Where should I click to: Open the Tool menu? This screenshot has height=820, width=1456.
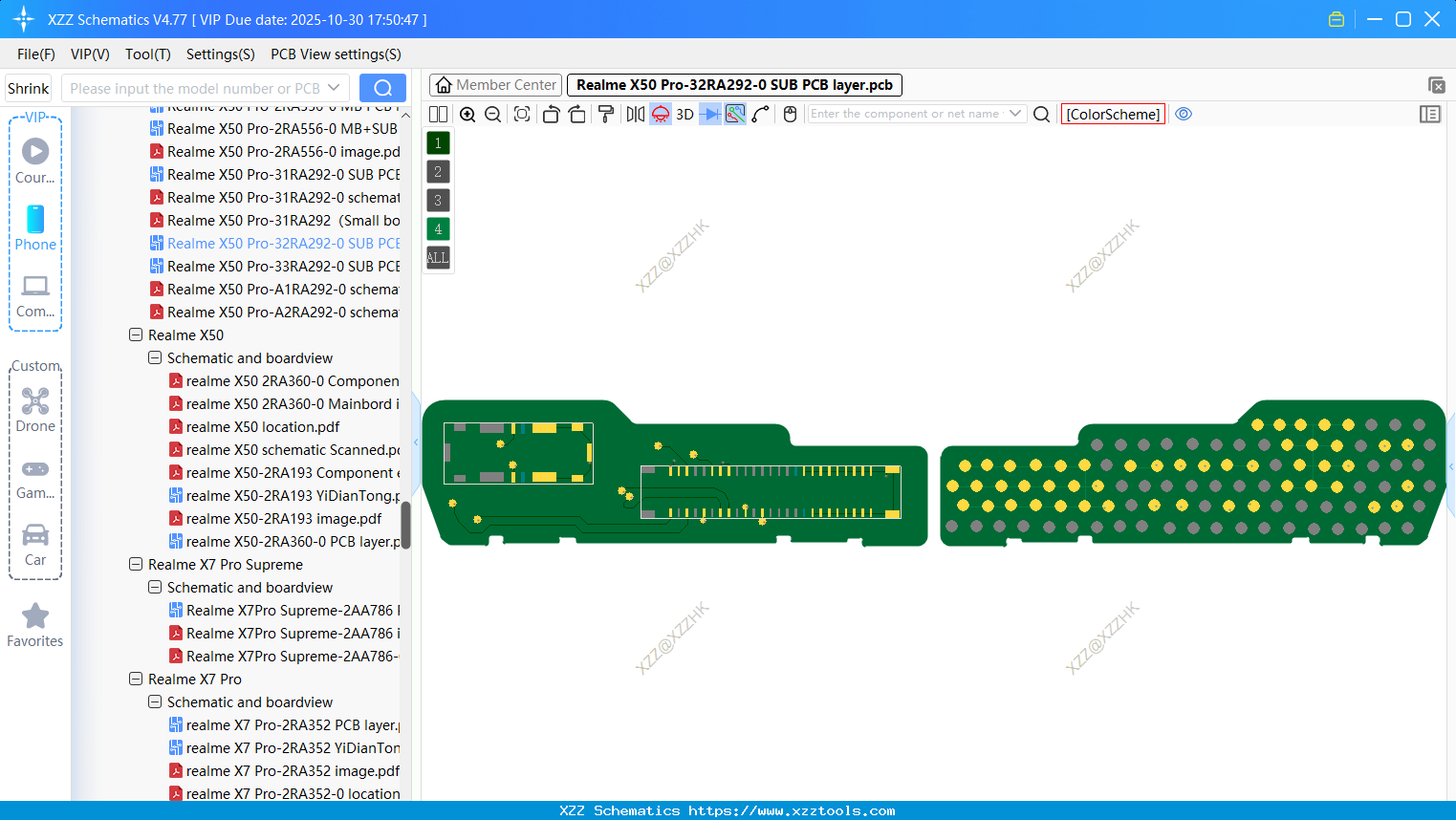click(147, 54)
